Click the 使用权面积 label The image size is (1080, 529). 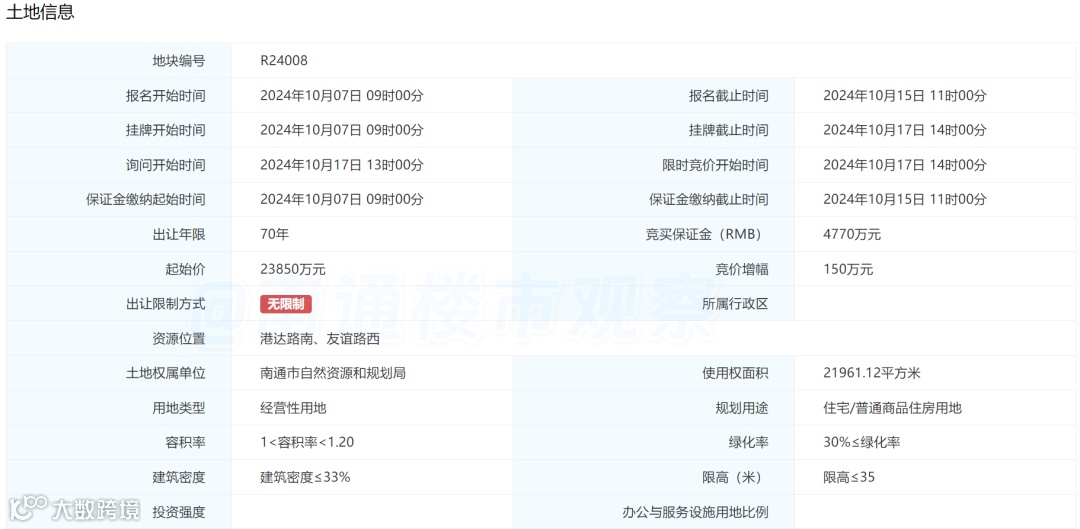[x=735, y=373]
